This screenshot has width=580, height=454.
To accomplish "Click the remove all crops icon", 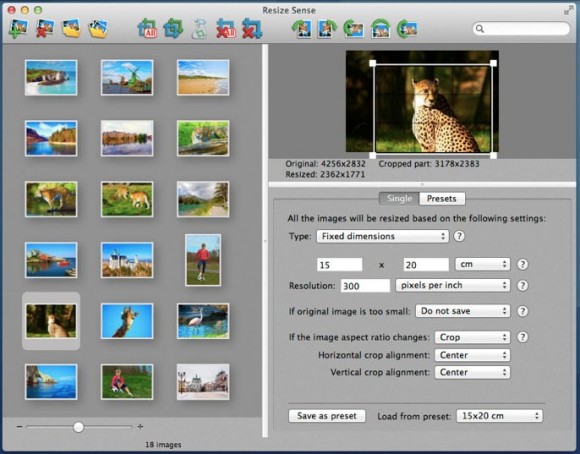I will click(226, 28).
